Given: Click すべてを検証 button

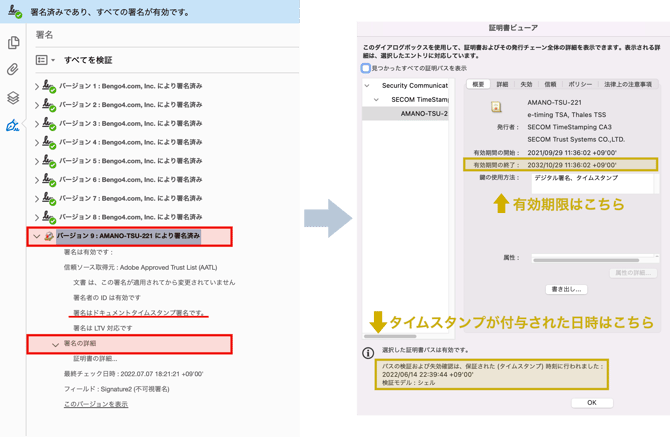Looking at the screenshot, I should tap(88, 60).
